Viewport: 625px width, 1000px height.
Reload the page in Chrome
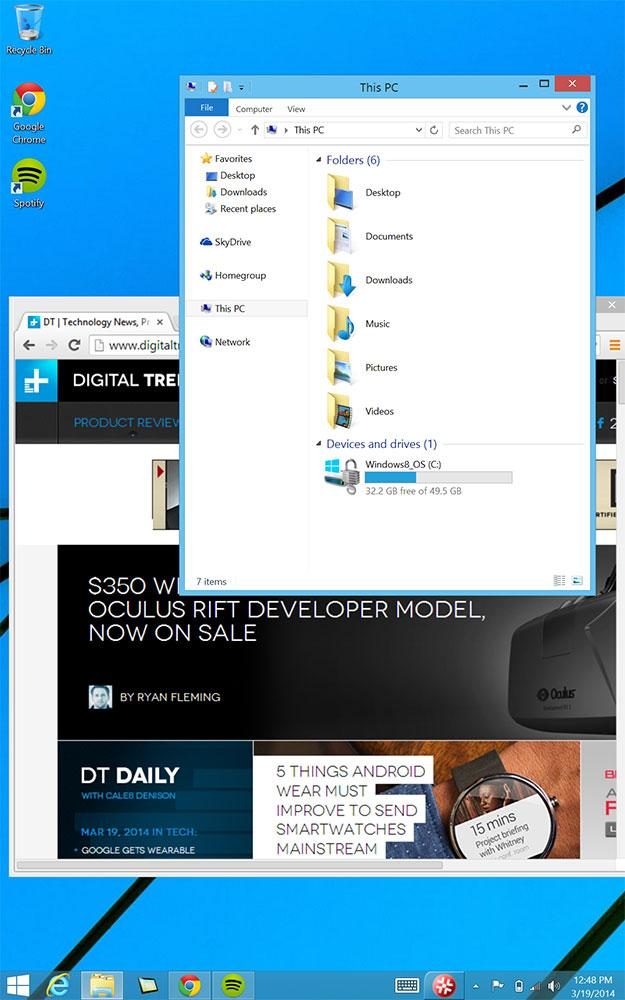(x=74, y=345)
